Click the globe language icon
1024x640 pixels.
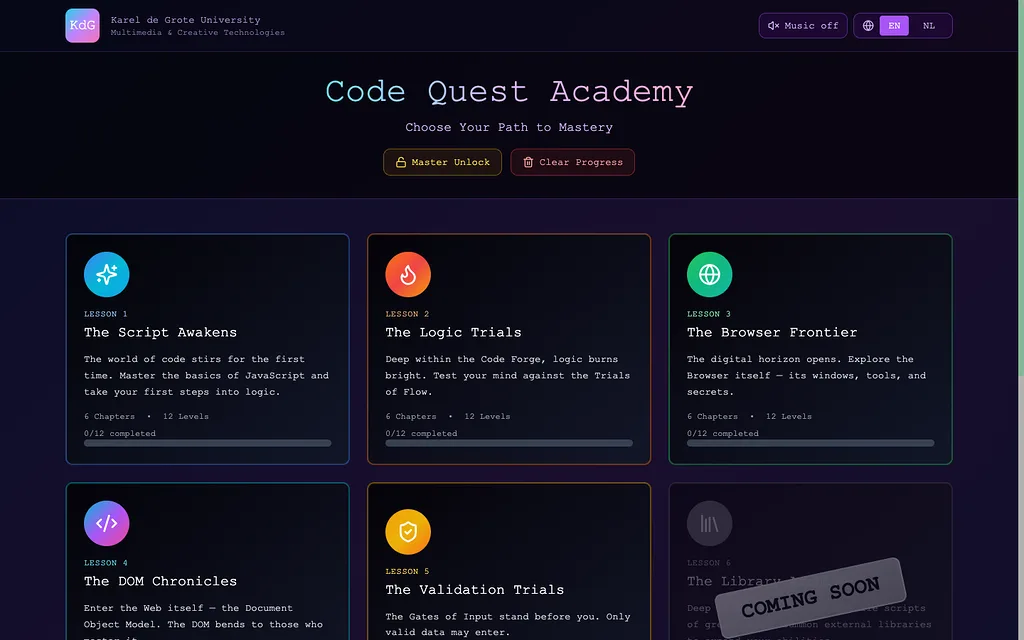(868, 25)
